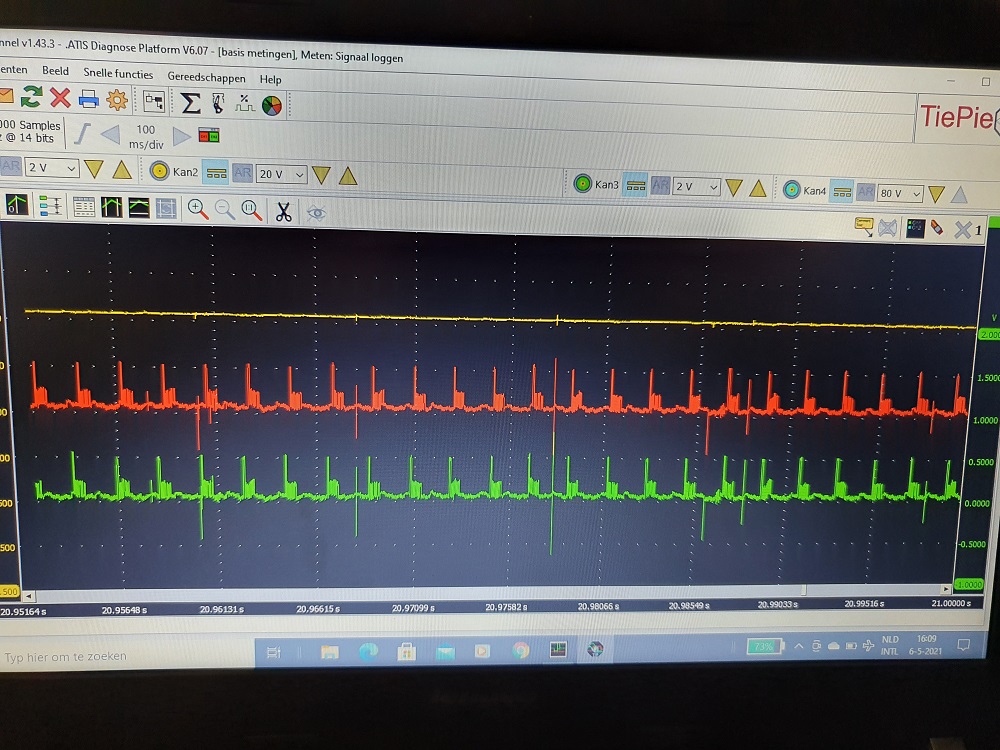Toggle Kan2 auto-range AR button
The image size is (1000, 750).
[x=242, y=173]
